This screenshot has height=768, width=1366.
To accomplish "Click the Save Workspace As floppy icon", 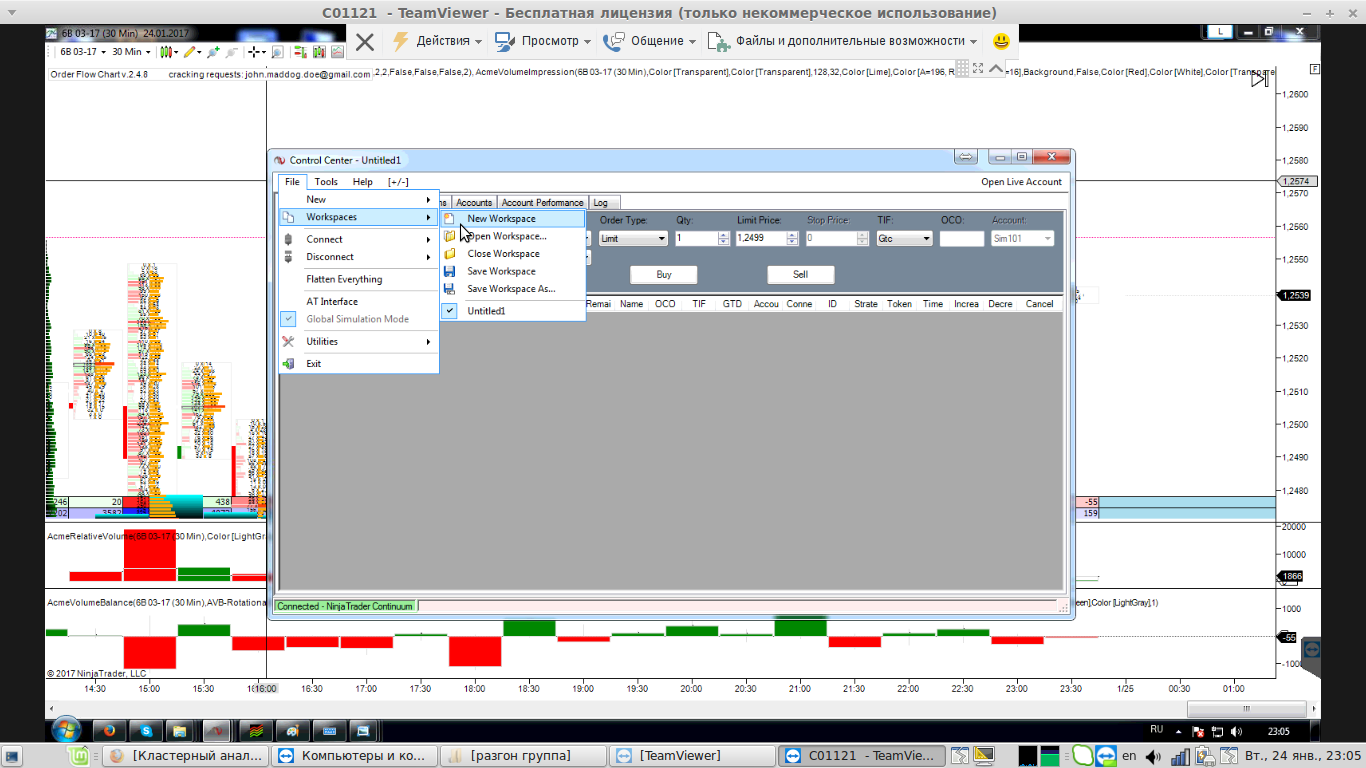I will coord(449,289).
